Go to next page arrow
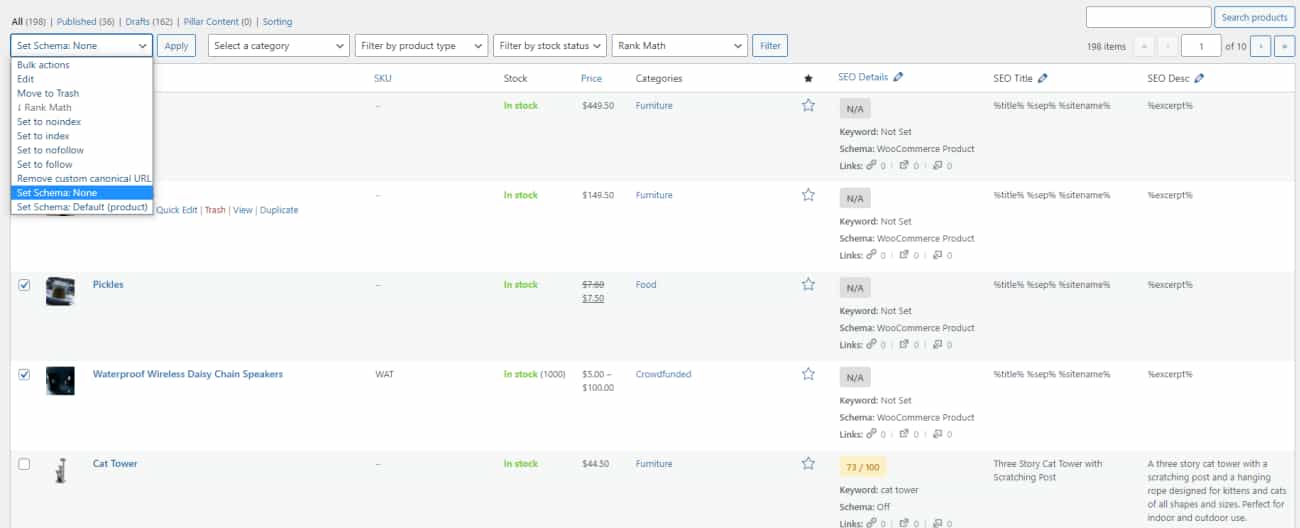Viewport: 1300px width, 528px height. (1260, 46)
